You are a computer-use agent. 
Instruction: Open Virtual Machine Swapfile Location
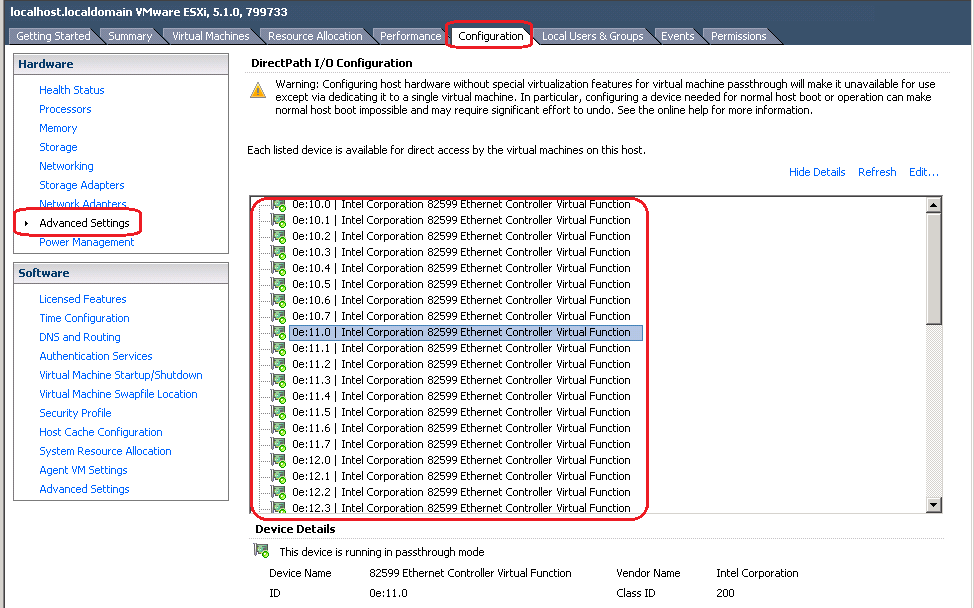coord(119,394)
